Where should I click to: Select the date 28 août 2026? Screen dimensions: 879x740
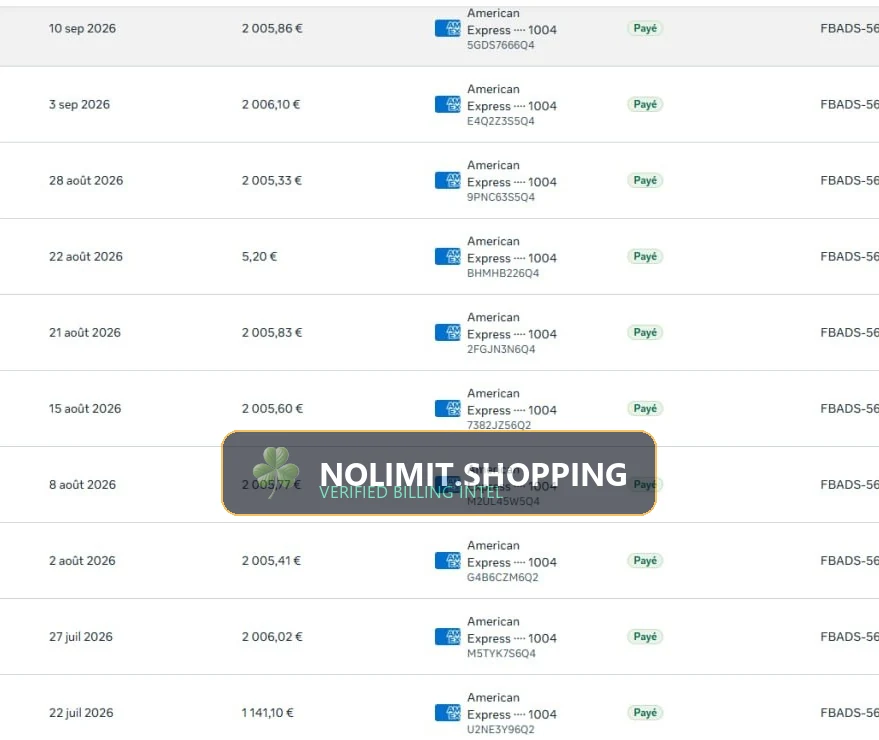pyautogui.click(x=86, y=181)
